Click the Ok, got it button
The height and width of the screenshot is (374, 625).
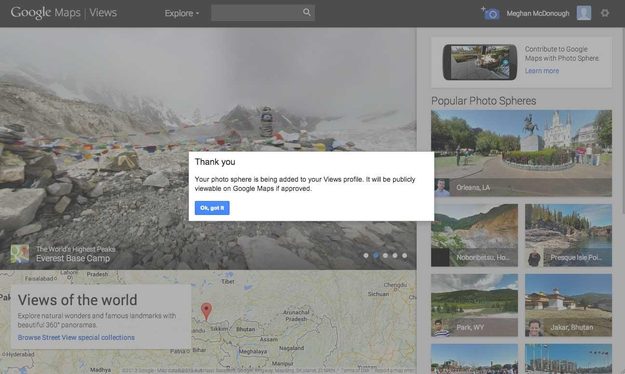click(212, 208)
